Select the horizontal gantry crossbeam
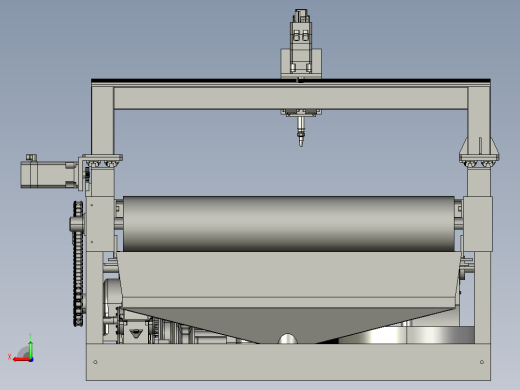This screenshot has width=520, height=390. [291, 98]
